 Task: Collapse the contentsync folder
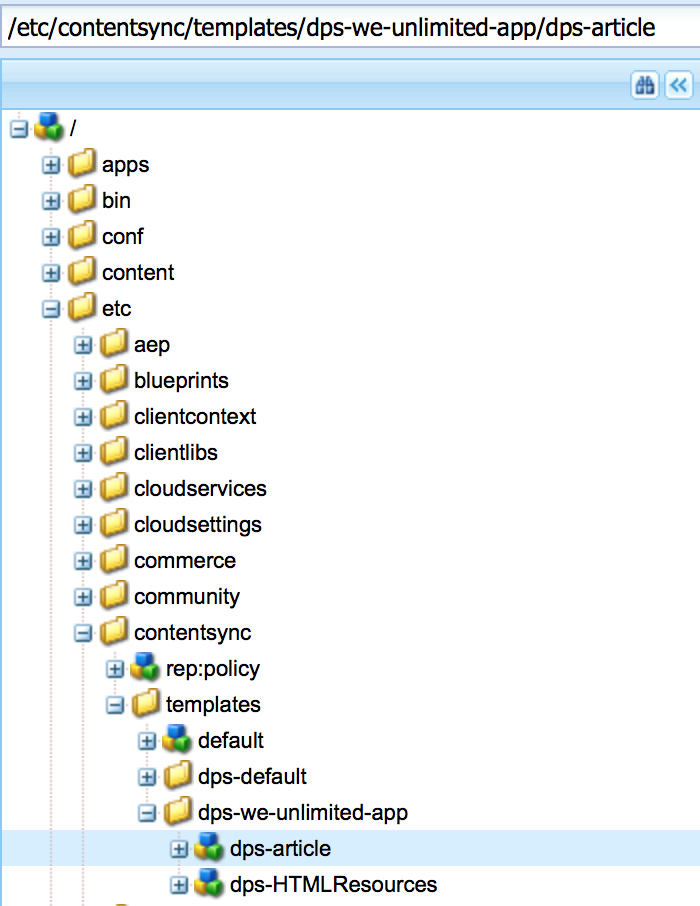(x=83, y=633)
